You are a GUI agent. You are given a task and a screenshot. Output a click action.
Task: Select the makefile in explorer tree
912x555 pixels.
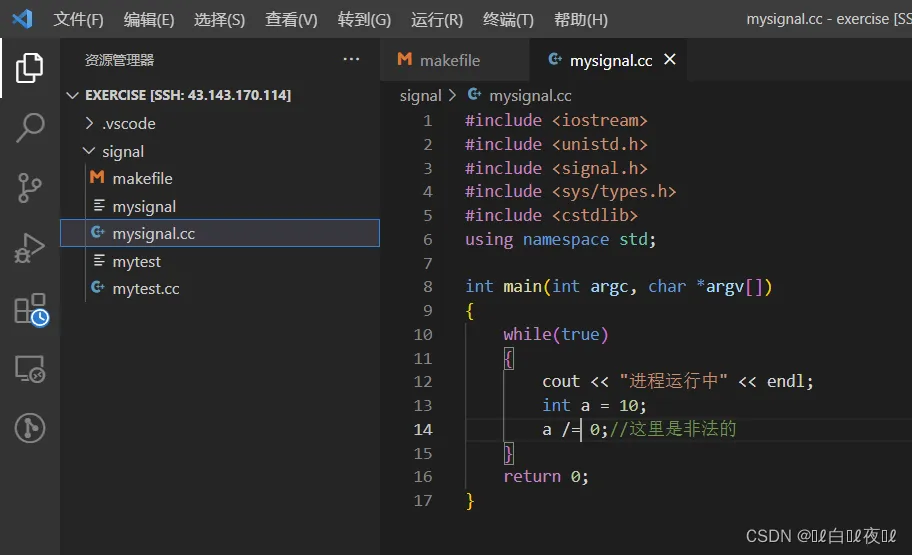tap(142, 179)
